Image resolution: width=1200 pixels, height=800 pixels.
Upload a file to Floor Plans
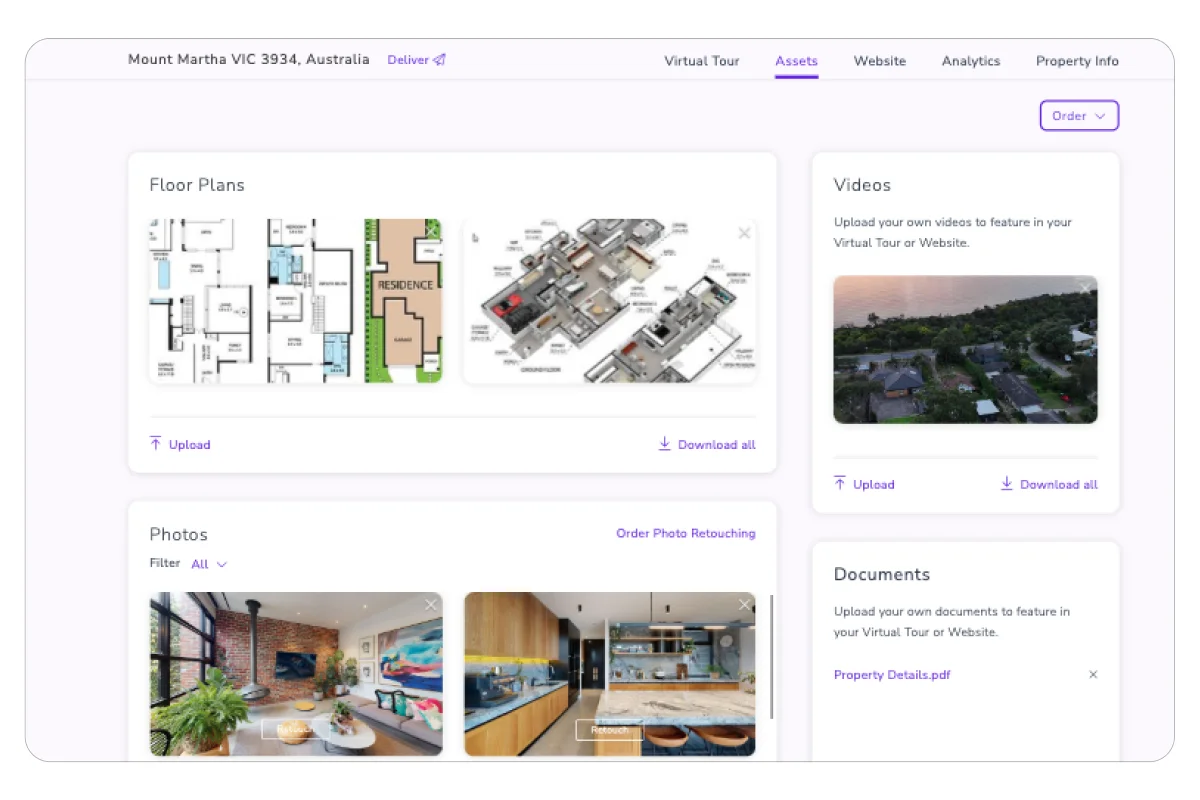[180, 445]
